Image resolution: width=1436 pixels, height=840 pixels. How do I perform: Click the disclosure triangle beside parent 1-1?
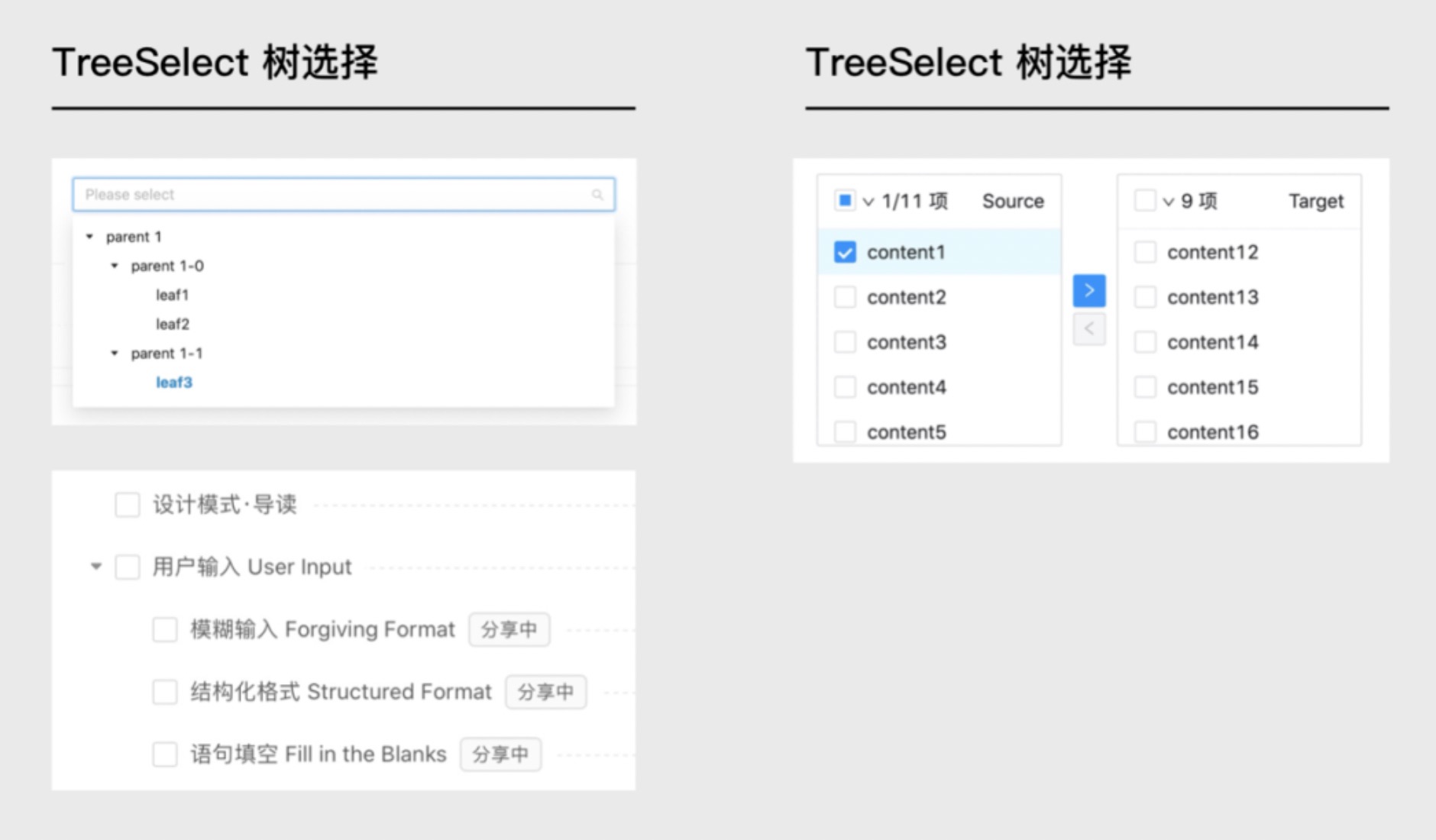click(x=114, y=353)
